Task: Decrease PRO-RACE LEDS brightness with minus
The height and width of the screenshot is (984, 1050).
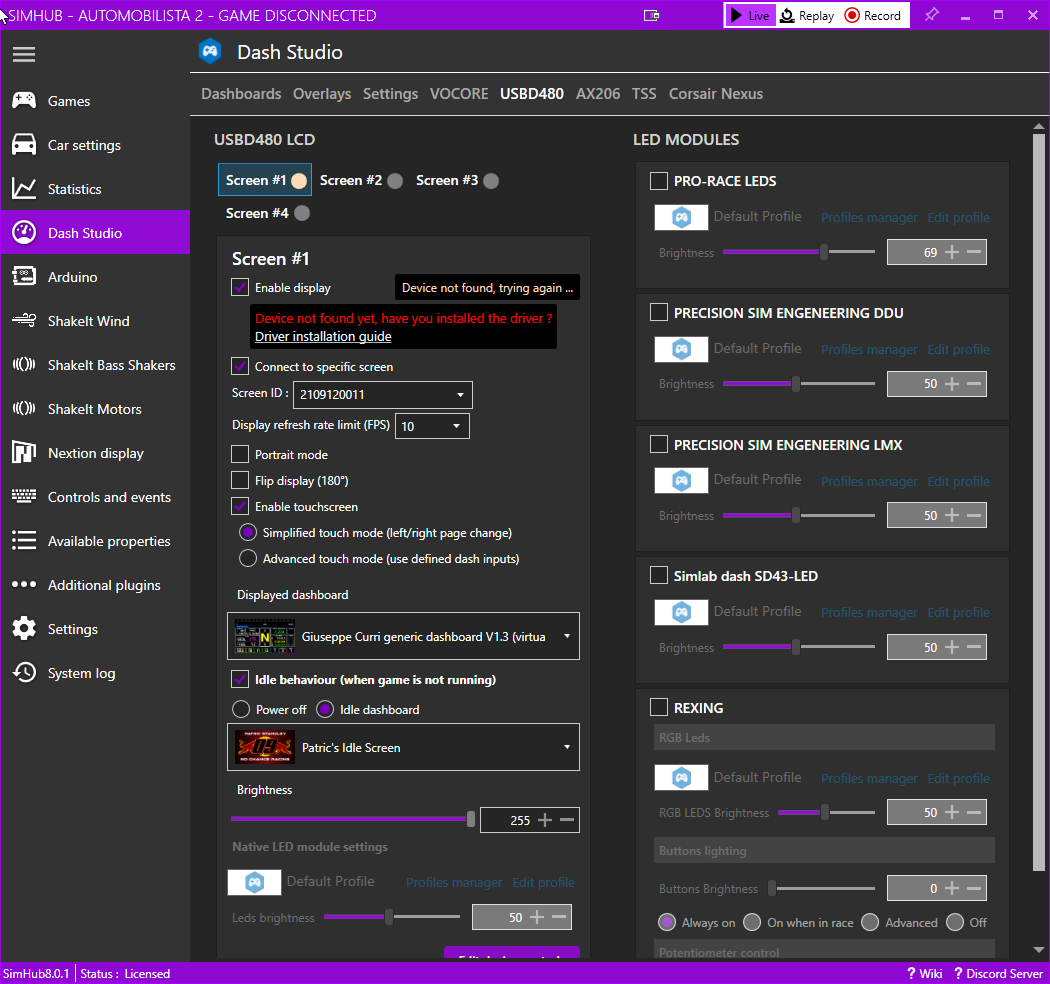Action: [974, 252]
